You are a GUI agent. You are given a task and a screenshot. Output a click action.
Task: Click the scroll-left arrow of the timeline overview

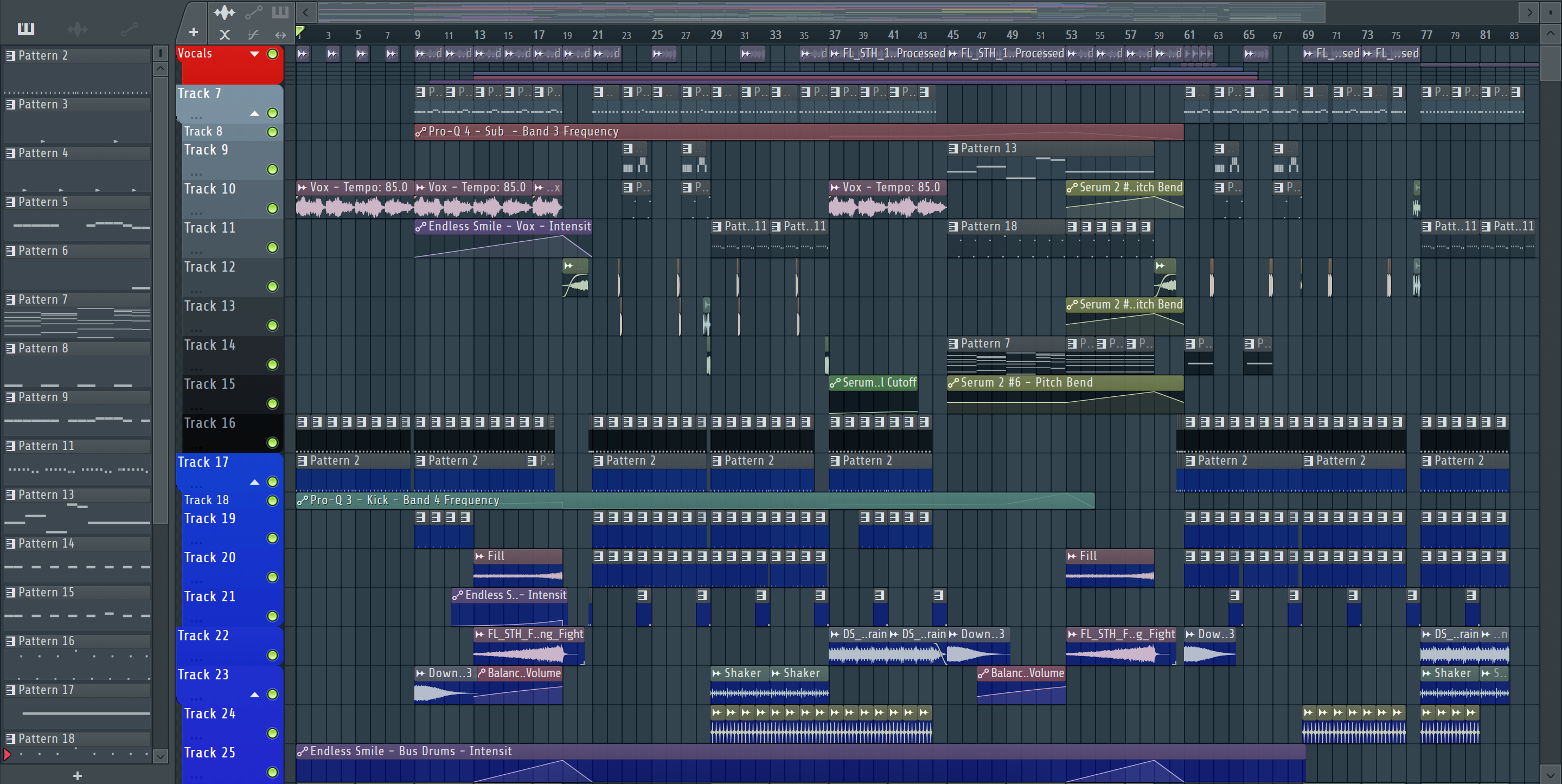point(305,11)
